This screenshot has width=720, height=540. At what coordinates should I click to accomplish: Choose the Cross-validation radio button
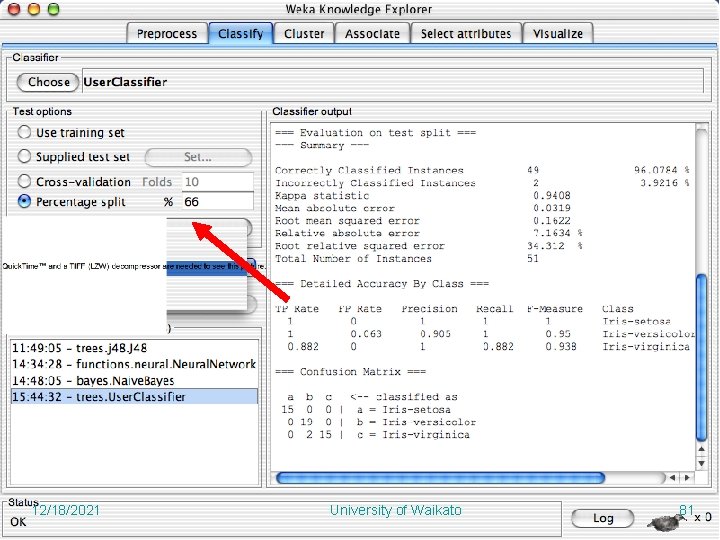click(74, 181)
